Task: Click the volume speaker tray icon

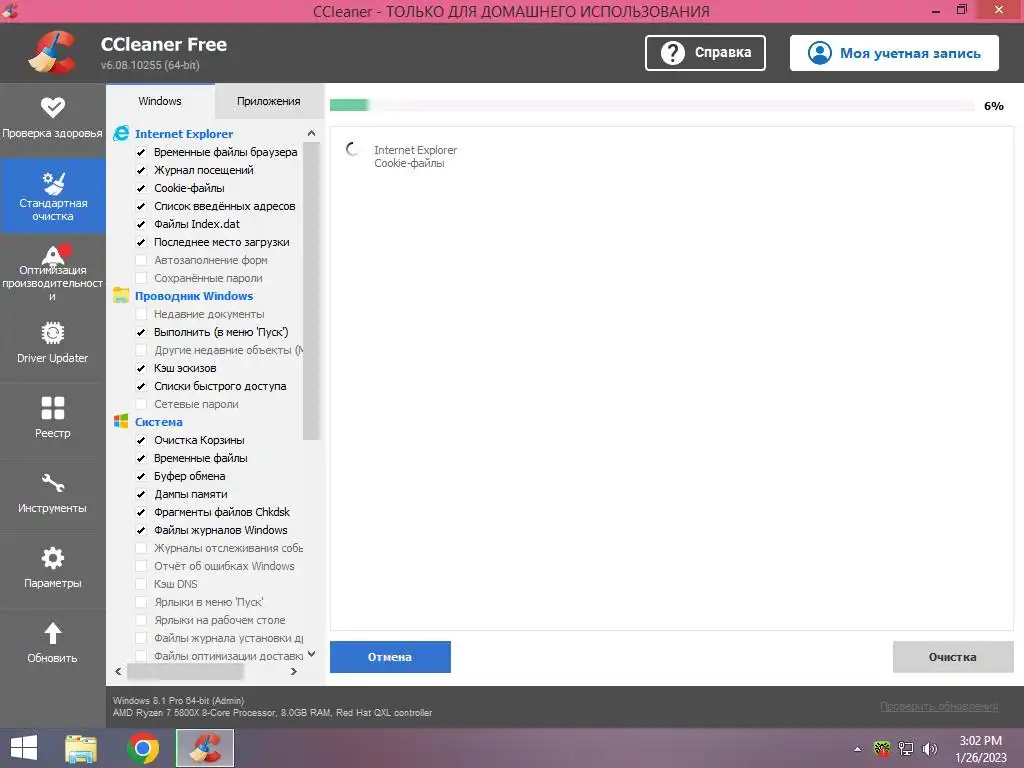Action: tap(929, 748)
